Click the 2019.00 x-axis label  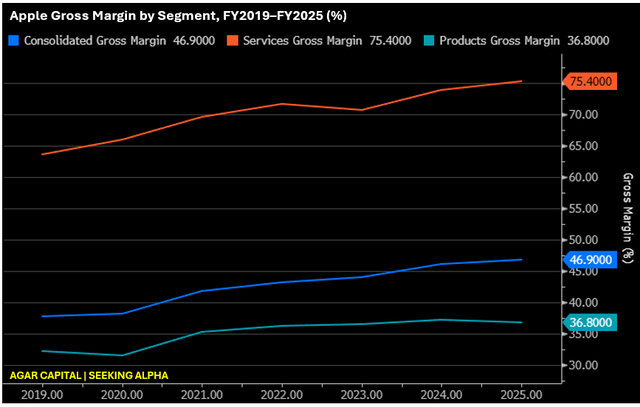(42, 395)
